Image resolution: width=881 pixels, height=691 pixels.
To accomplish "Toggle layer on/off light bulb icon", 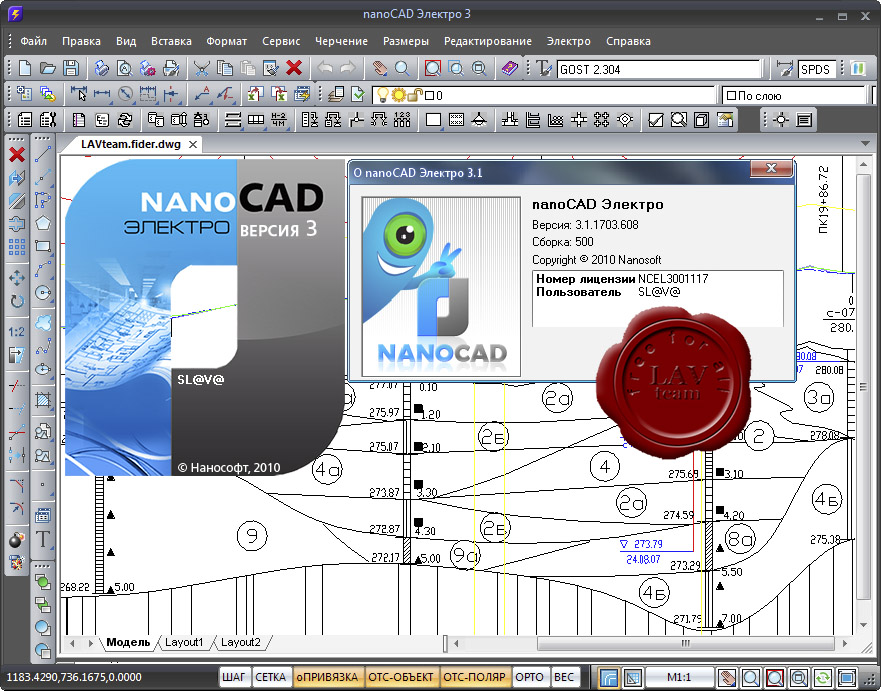I will 383,95.
